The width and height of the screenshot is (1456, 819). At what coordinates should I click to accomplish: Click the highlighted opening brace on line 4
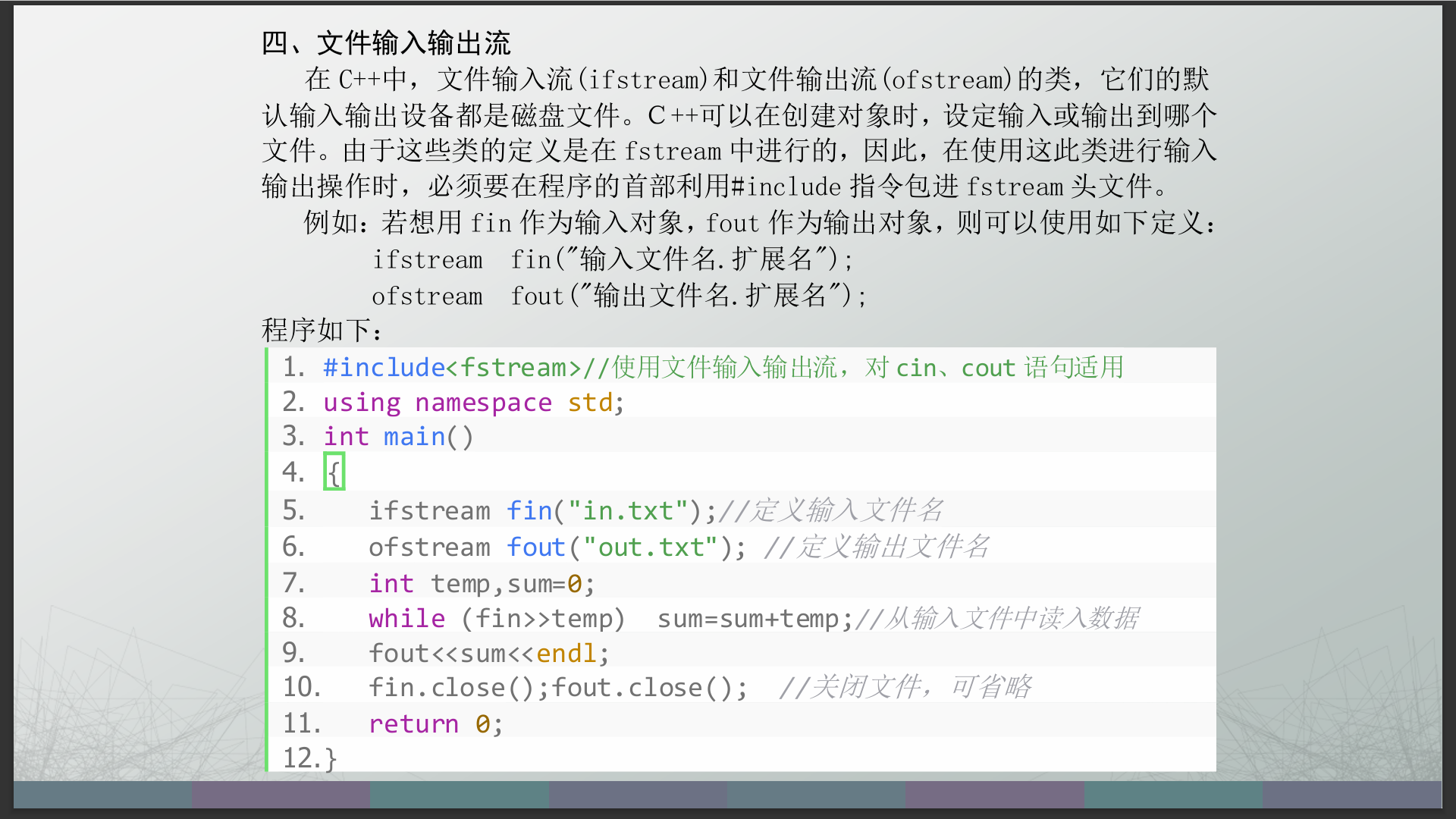point(334,472)
